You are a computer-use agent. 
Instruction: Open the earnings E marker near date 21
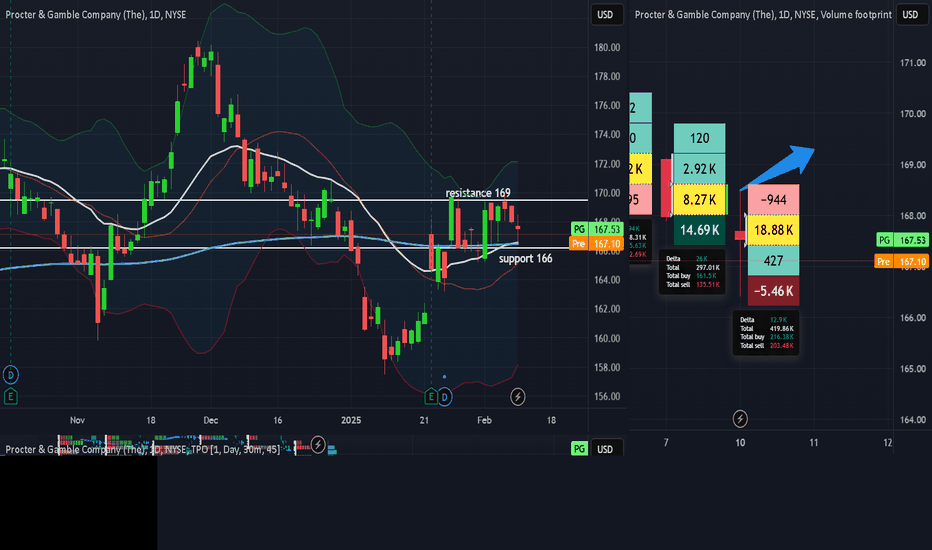tap(431, 397)
